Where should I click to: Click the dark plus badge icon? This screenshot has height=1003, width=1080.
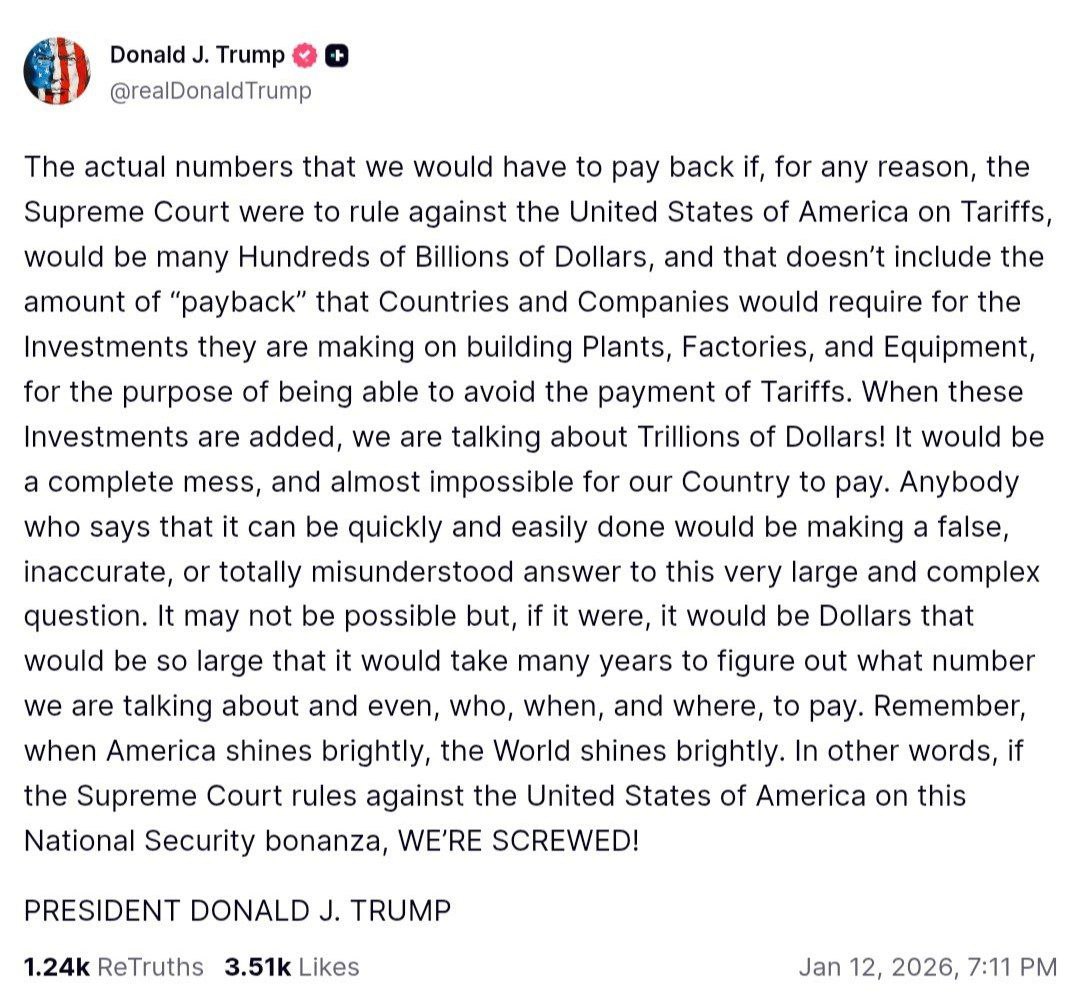pos(338,56)
